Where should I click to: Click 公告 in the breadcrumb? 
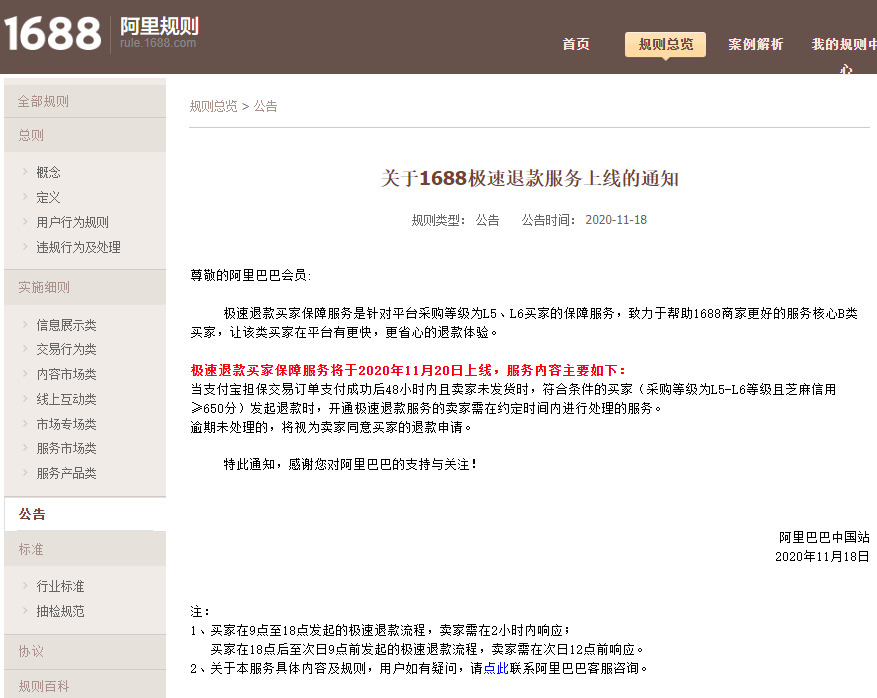tap(265, 106)
